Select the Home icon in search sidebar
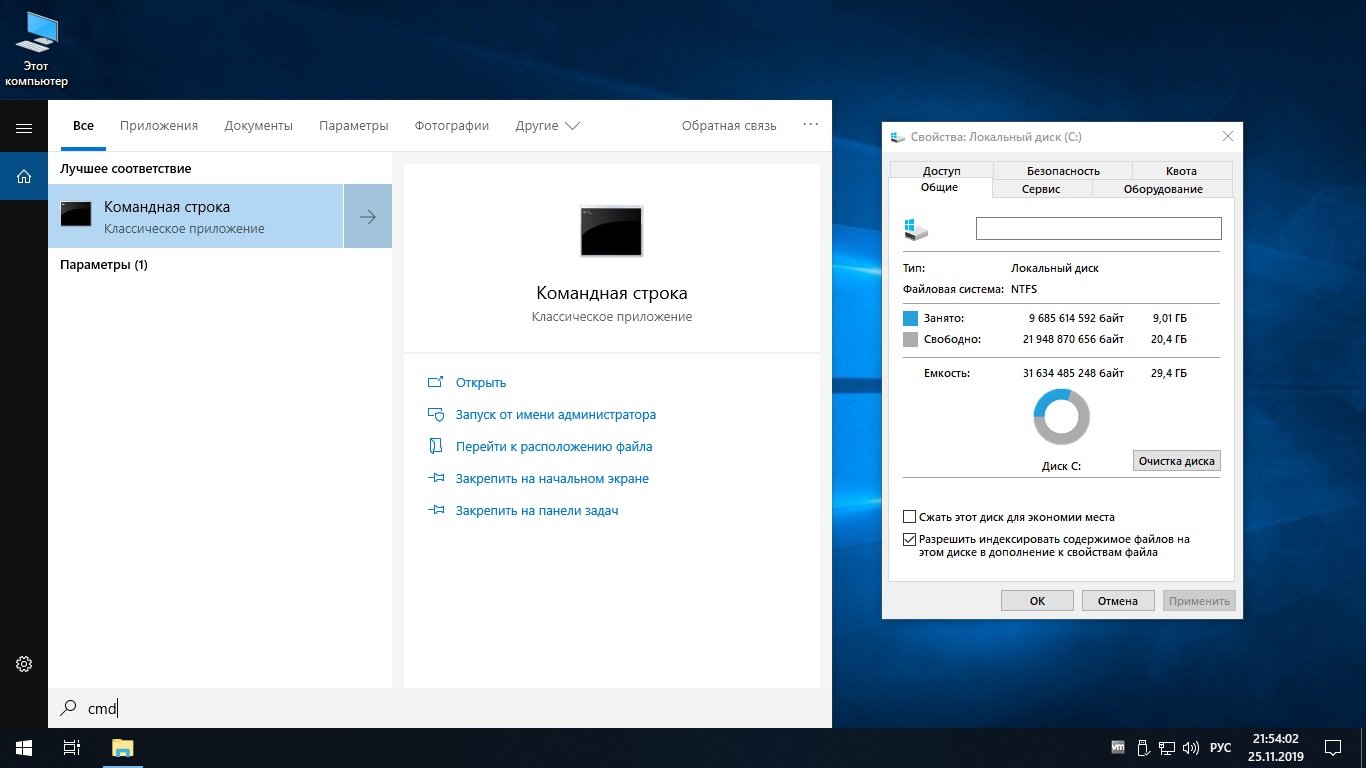This screenshot has height=768, width=1366. [24, 177]
